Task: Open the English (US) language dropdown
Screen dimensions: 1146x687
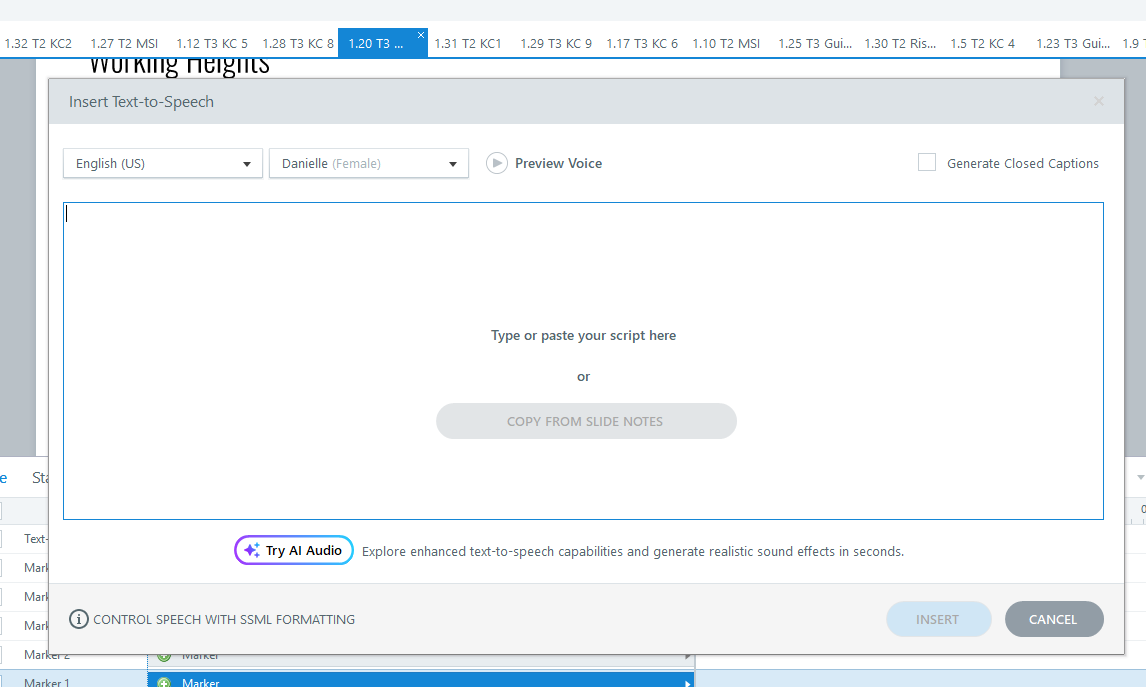Action: [163, 164]
